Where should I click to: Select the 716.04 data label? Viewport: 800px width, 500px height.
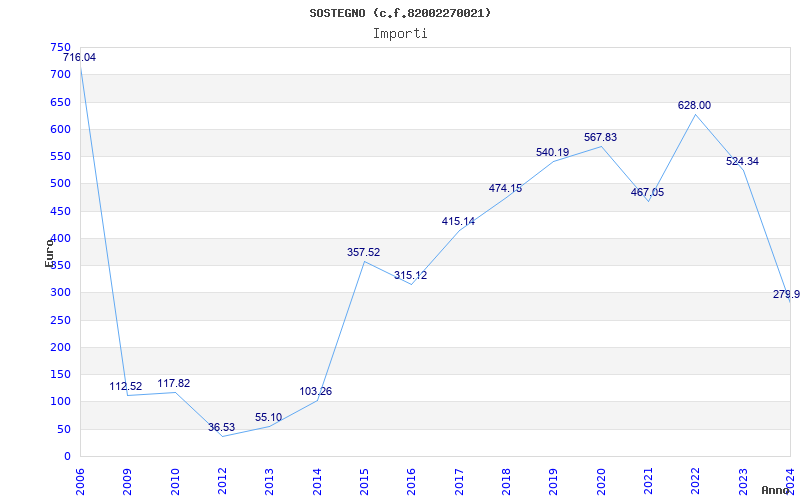[79, 58]
